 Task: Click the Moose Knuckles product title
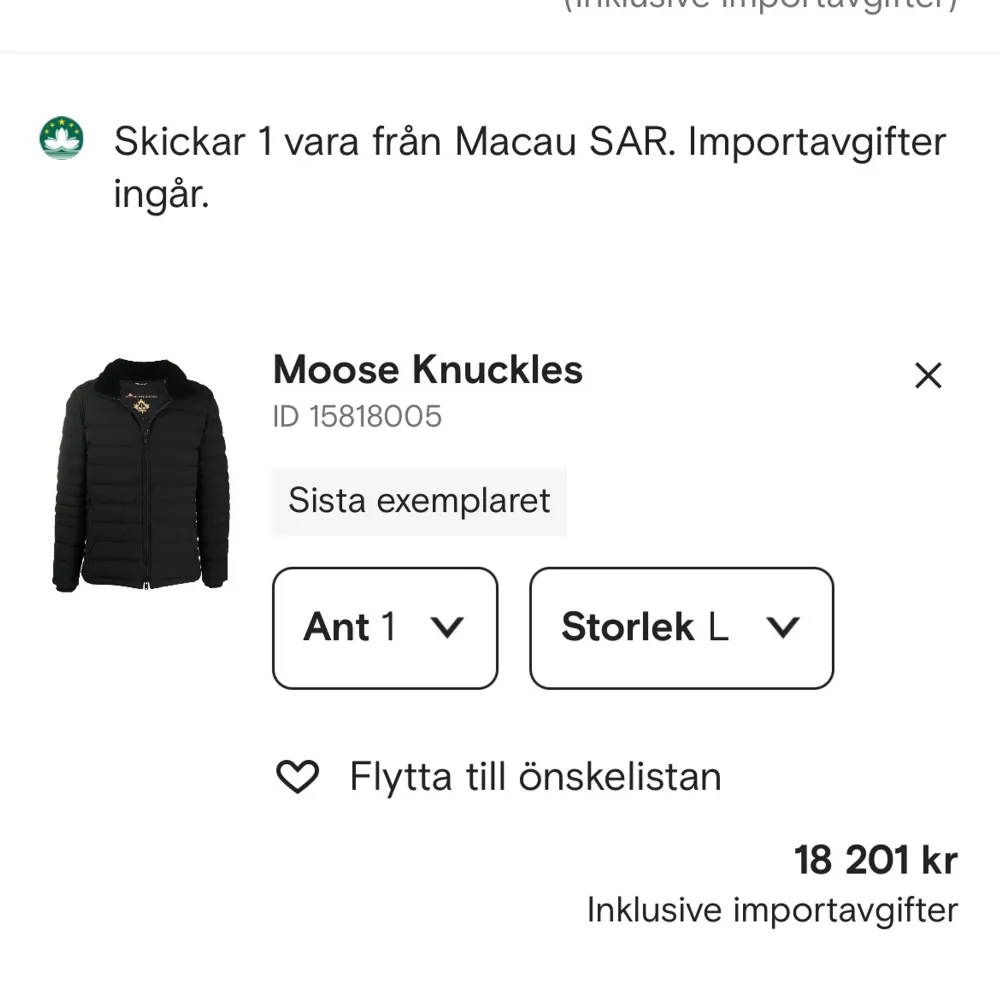coord(427,370)
